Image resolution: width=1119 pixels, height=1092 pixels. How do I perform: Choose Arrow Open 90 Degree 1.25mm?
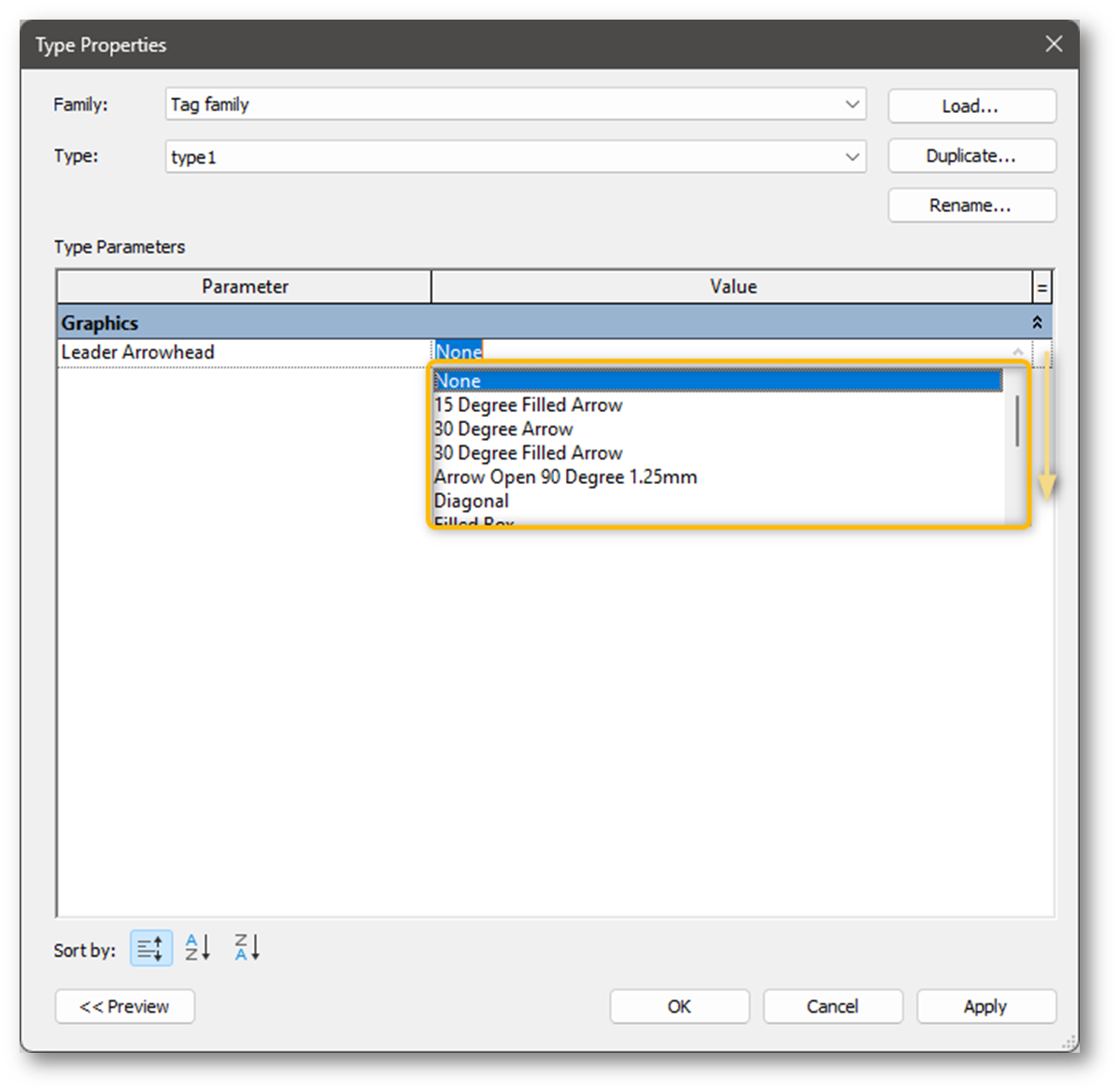pyautogui.click(x=565, y=476)
